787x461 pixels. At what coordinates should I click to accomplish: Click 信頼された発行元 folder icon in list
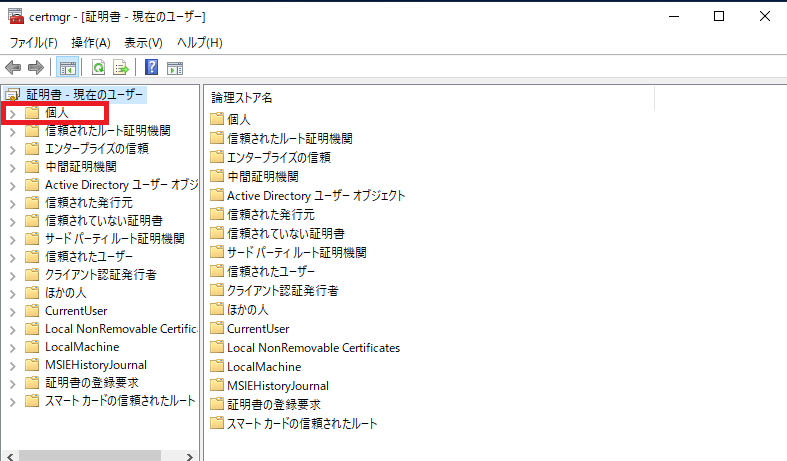[217, 214]
